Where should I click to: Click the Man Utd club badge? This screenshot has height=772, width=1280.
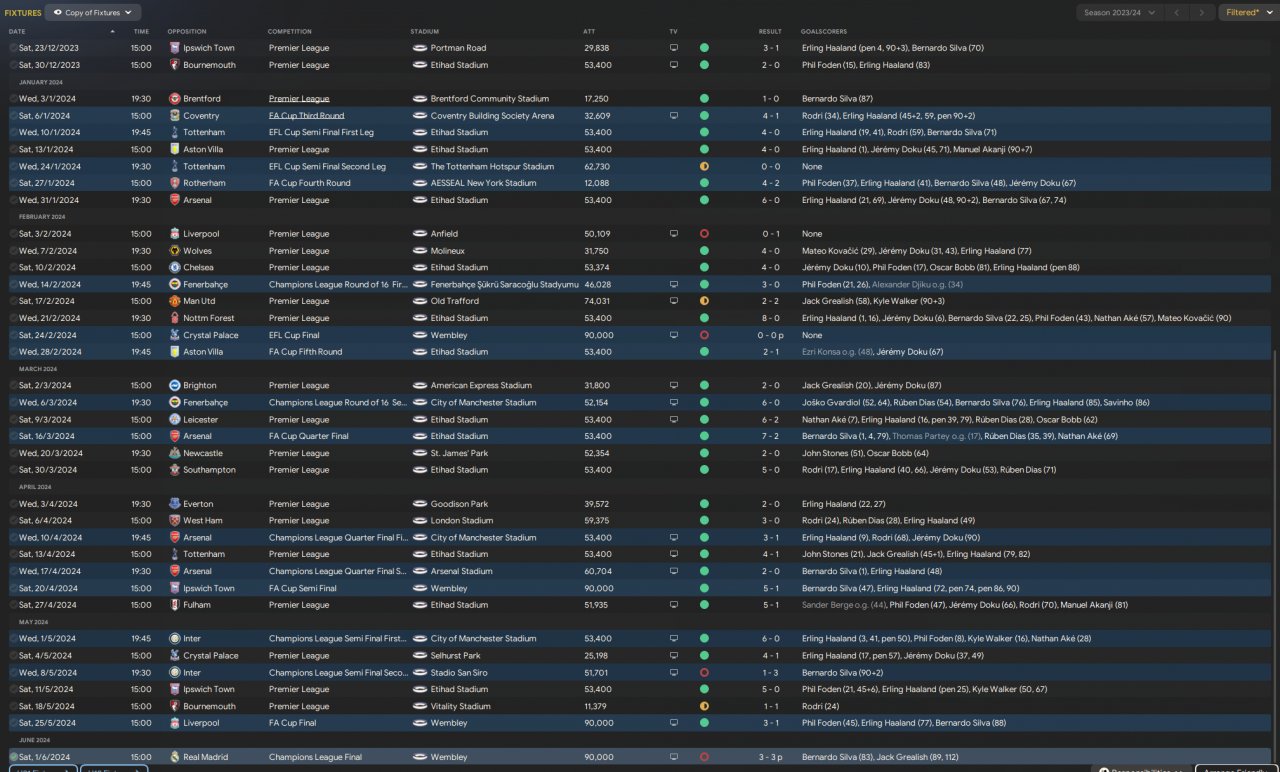[175, 301]
